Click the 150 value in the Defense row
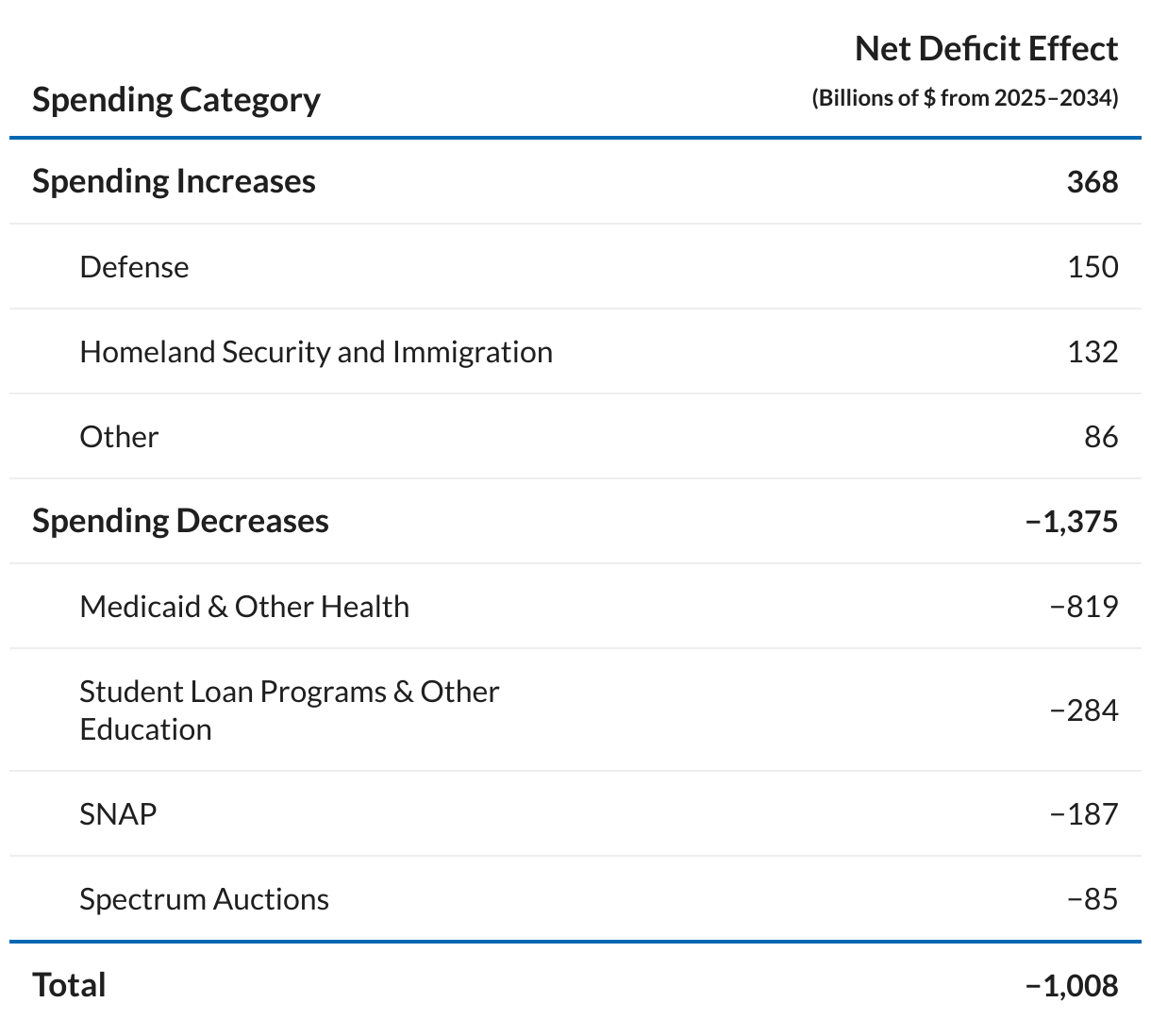Screen dimensions: 1151x1036 [1093, 267]
